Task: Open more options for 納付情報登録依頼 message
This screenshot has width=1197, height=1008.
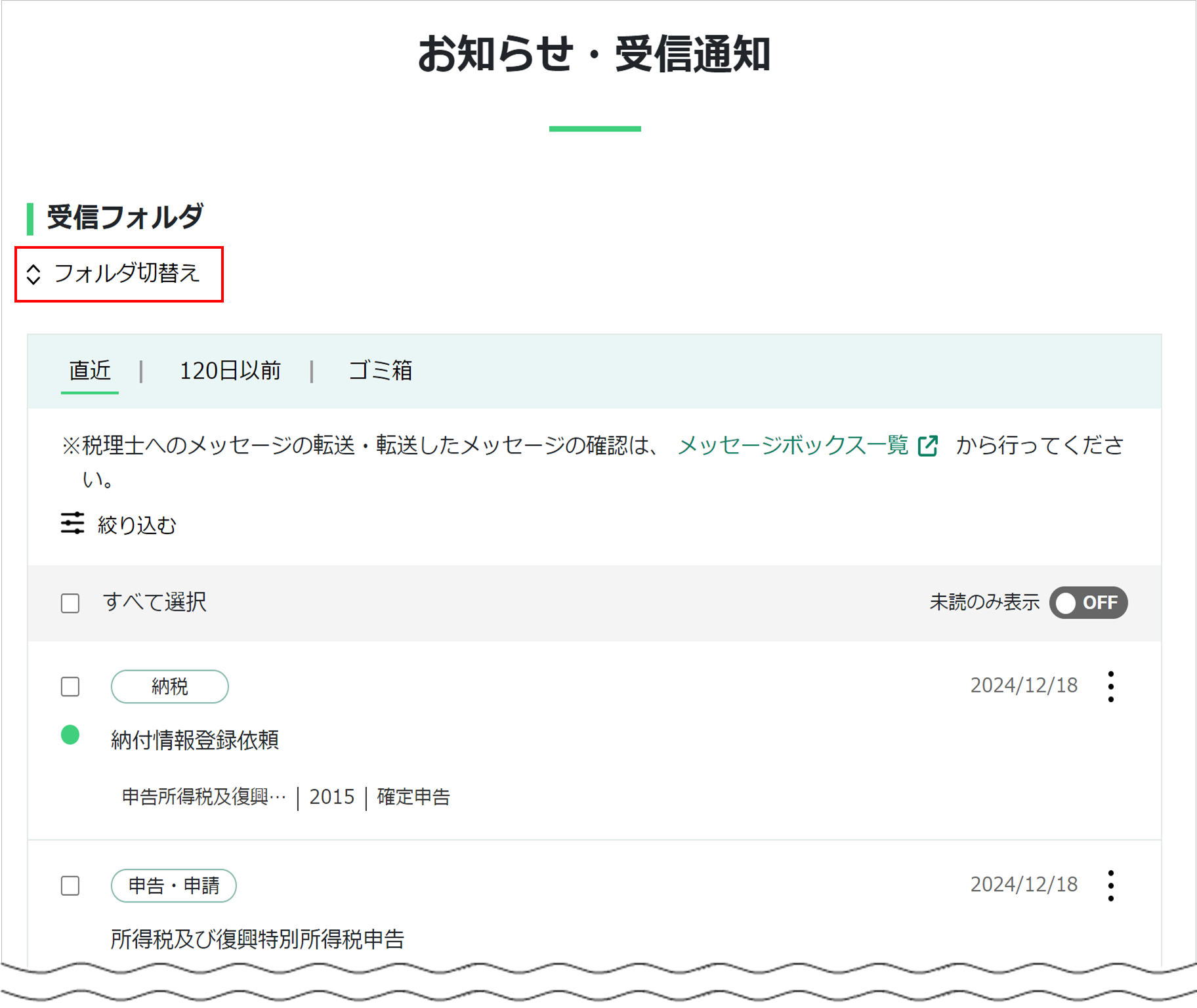Action: (x=1110, y=686)
